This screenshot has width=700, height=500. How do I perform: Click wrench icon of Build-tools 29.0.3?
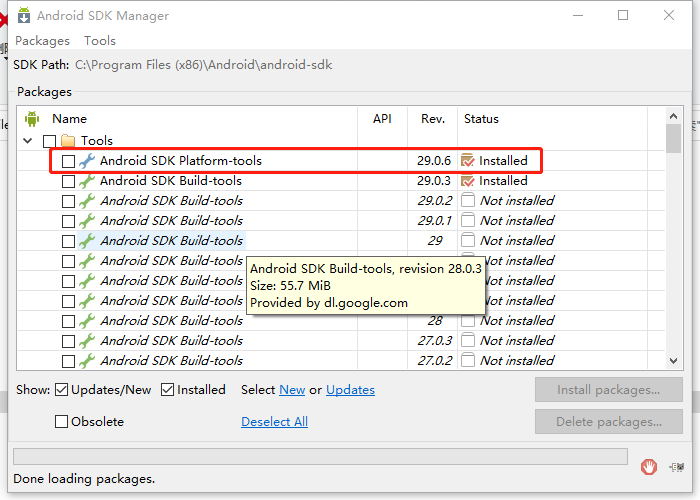tap(87, 181)
